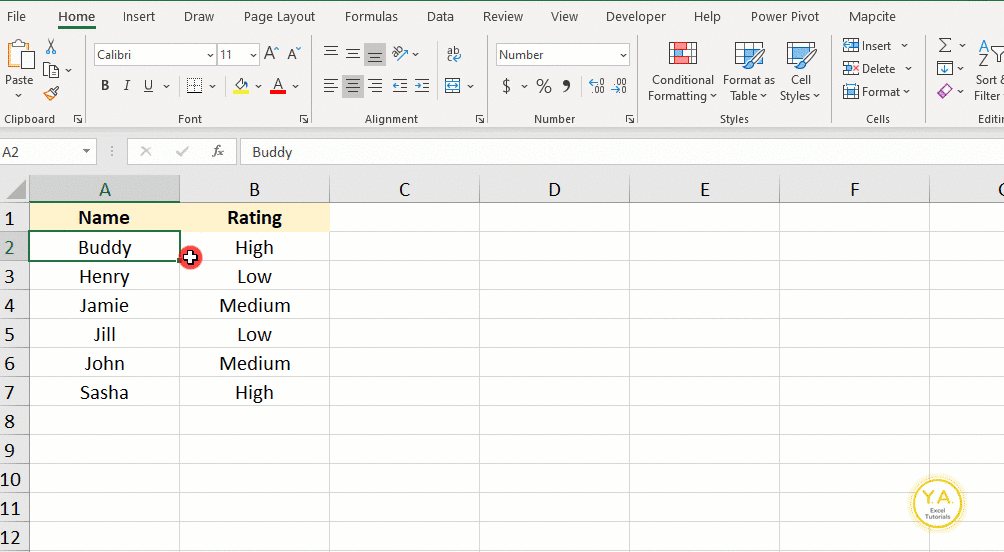1004x552 pixels.
Task: Apply Percent Style
Action: pyautogui.click(x=544, y=86)
